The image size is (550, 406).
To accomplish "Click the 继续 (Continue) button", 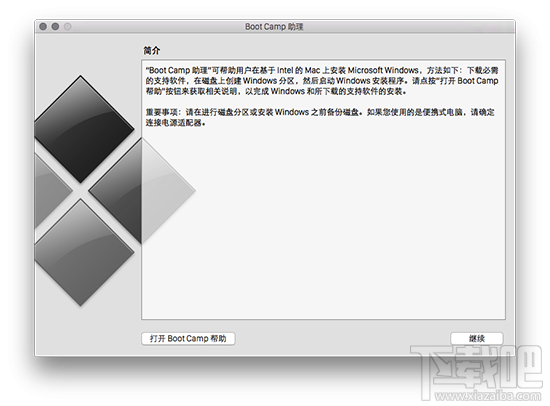I will pyautogui.click(x=477, y=339).
